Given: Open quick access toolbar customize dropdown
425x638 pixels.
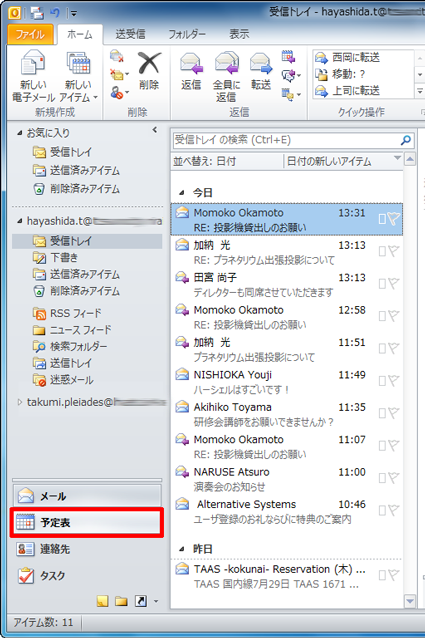Looking at the screenshot, I should pyautogui.click(x=74, y=13).
